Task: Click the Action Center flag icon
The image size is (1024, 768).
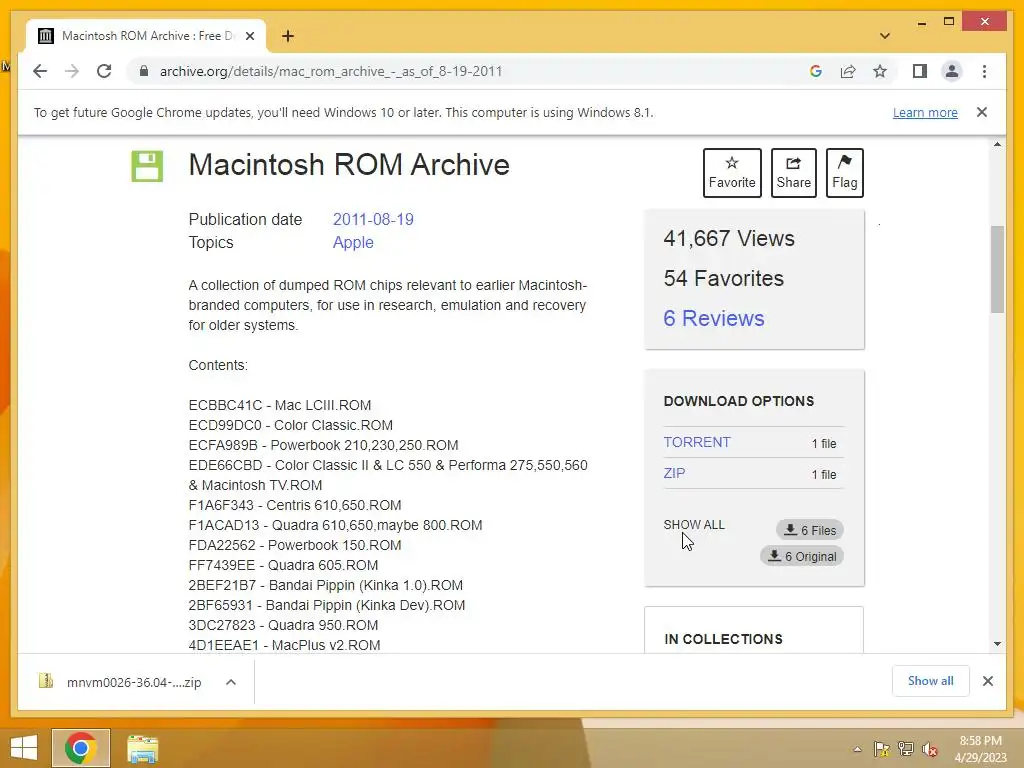Action: [x=882, y=749]
